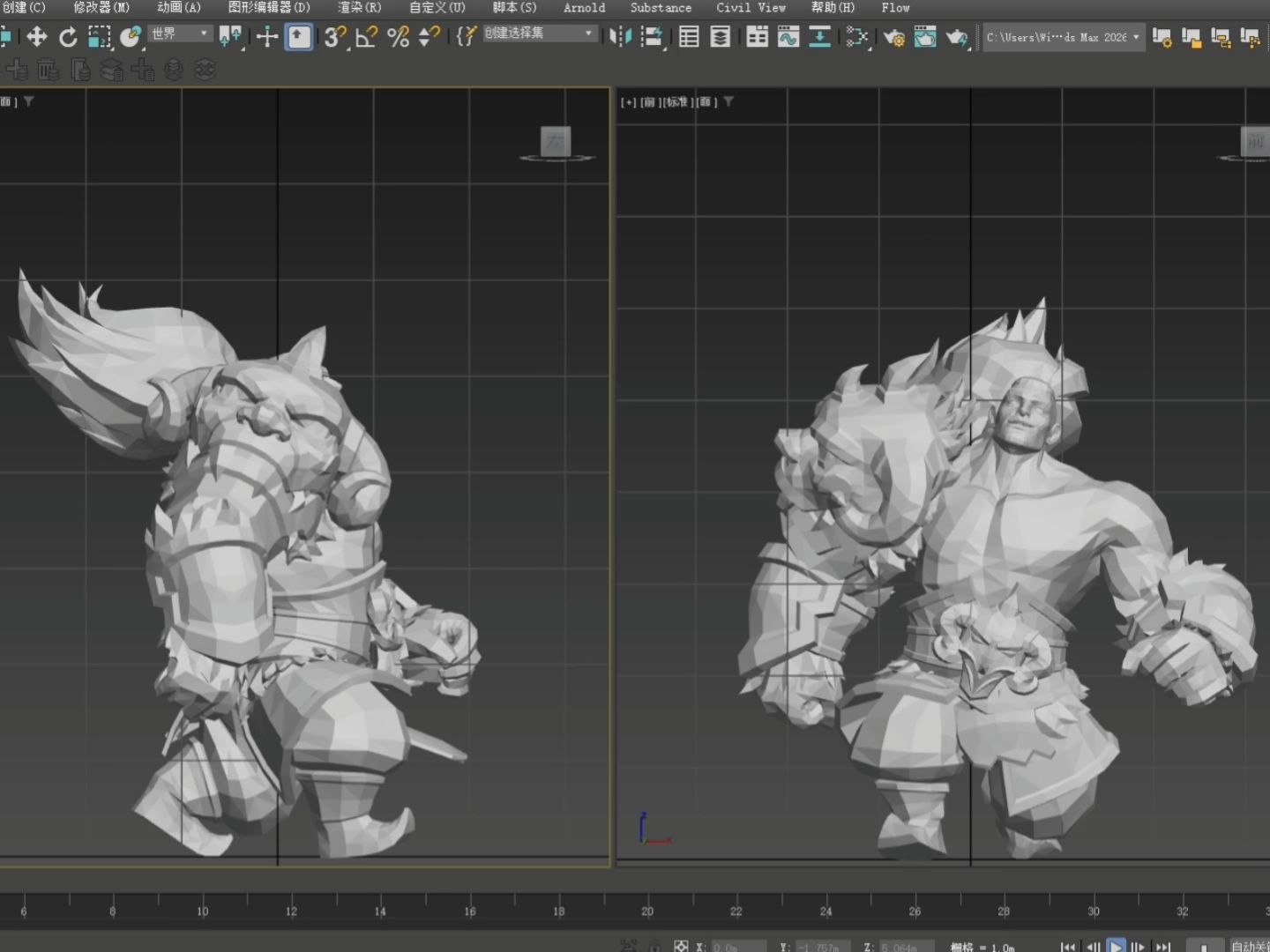Viewport: 1270px width, 952px height.
Task: Open the 世界 reference coordinate dropdown
Action: click(180, 33)
